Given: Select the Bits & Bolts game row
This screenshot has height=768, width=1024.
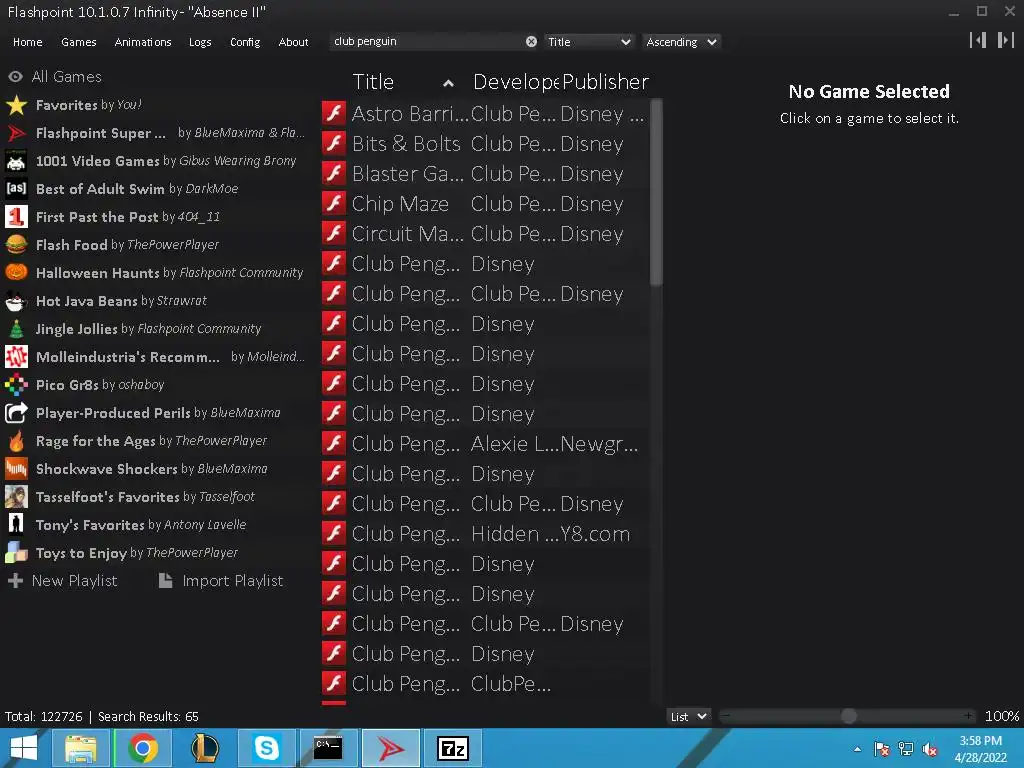Looking at the screenshot, I should [x=485, y=143].
